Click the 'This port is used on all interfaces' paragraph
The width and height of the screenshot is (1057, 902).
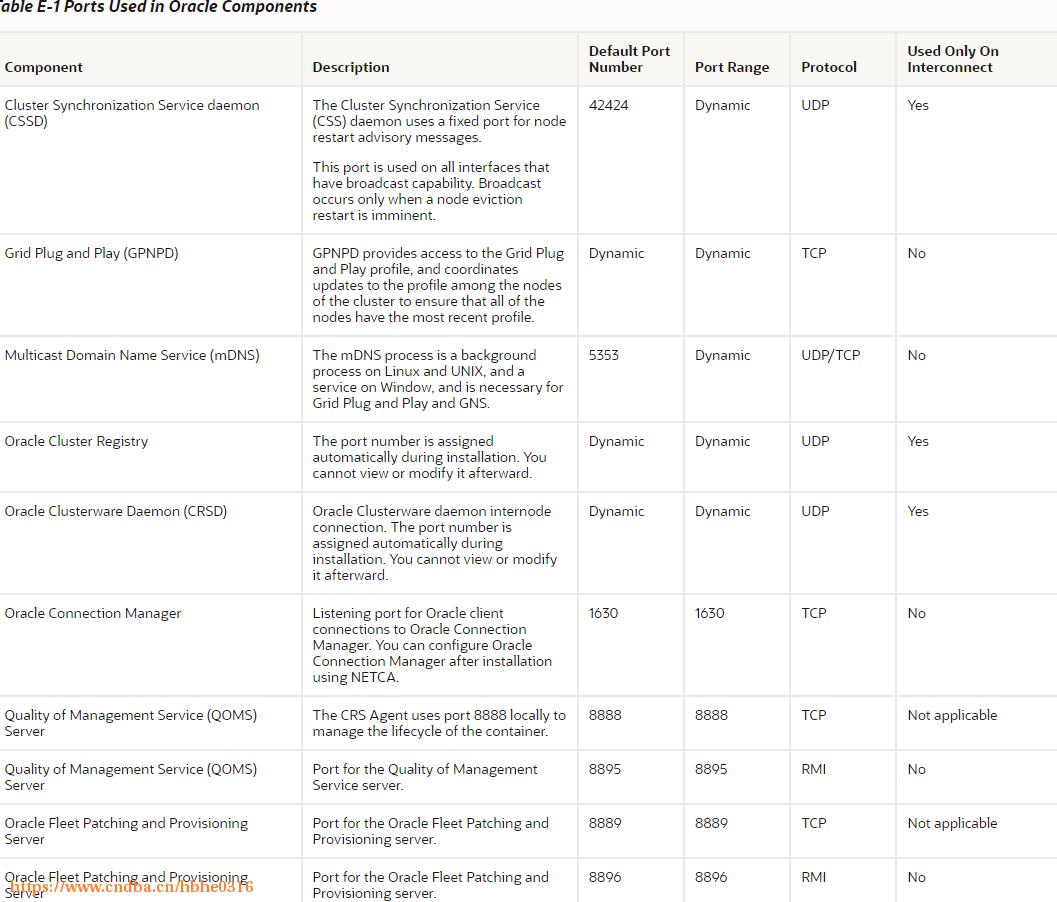tap(431, 191)
